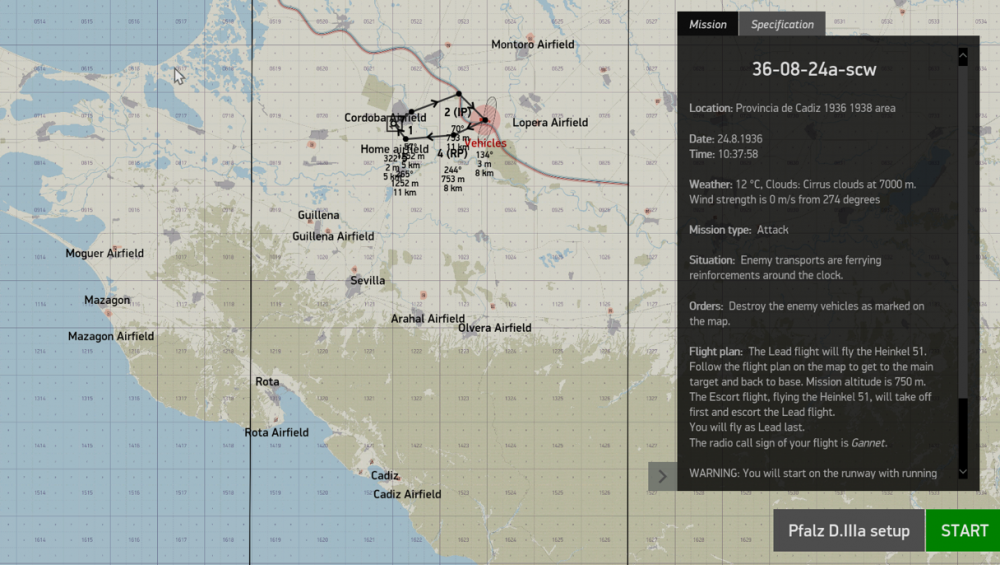The image size is (1000, 565).
Task: Click the Cadiz Airfield marker
Action: pyautogui.click(x=407, y=494)
